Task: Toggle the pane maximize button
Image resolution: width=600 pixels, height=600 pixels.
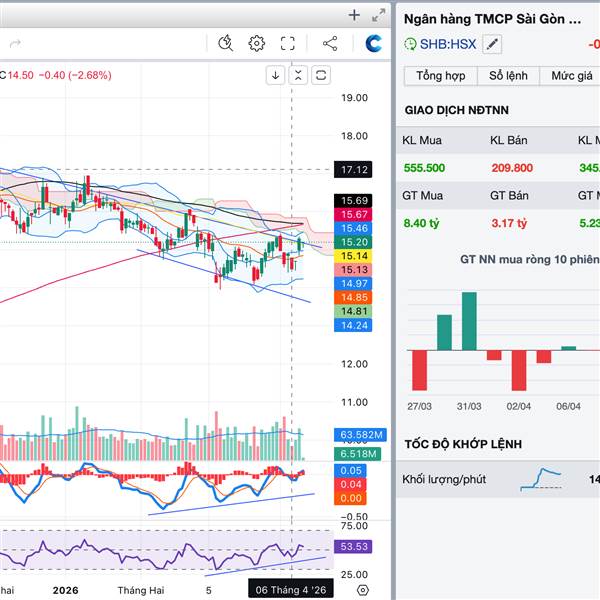Action: pos(321,75)
